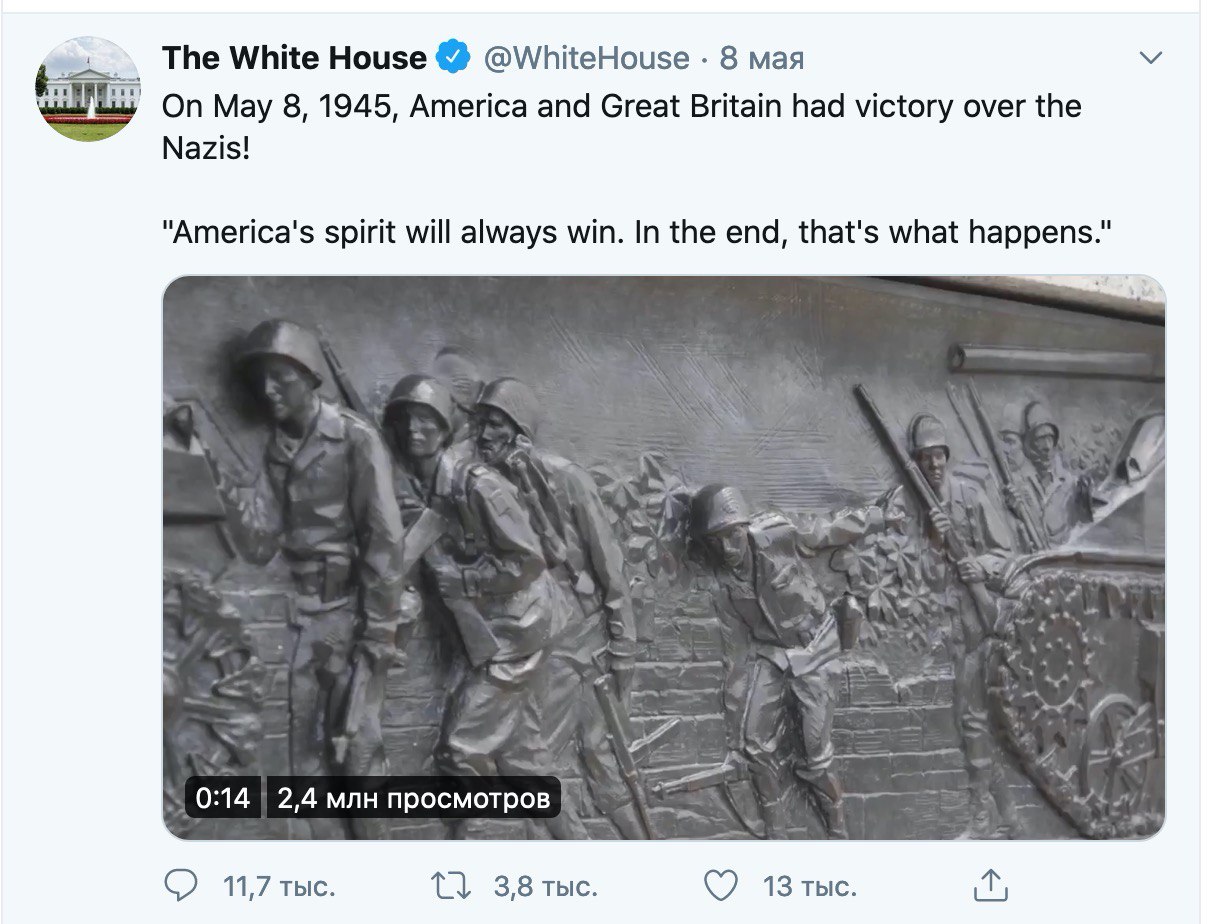Click the quoted 'America's spirit' sentence
The width and height of the screenshot is (1214, 924).
point(638,233)
